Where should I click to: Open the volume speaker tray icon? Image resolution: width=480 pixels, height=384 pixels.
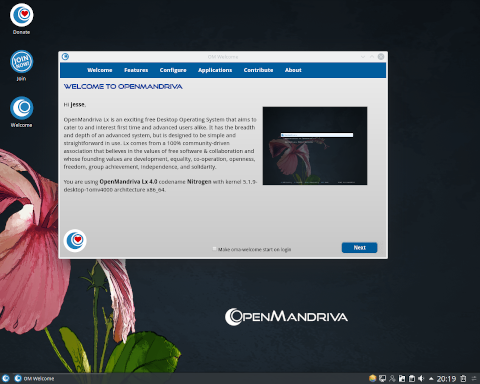coord(421,378)
